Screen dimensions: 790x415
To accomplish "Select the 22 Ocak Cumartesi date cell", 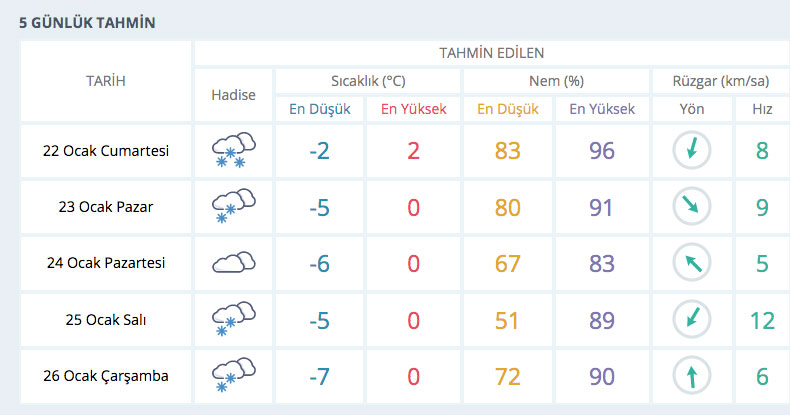I will point(105,151).
